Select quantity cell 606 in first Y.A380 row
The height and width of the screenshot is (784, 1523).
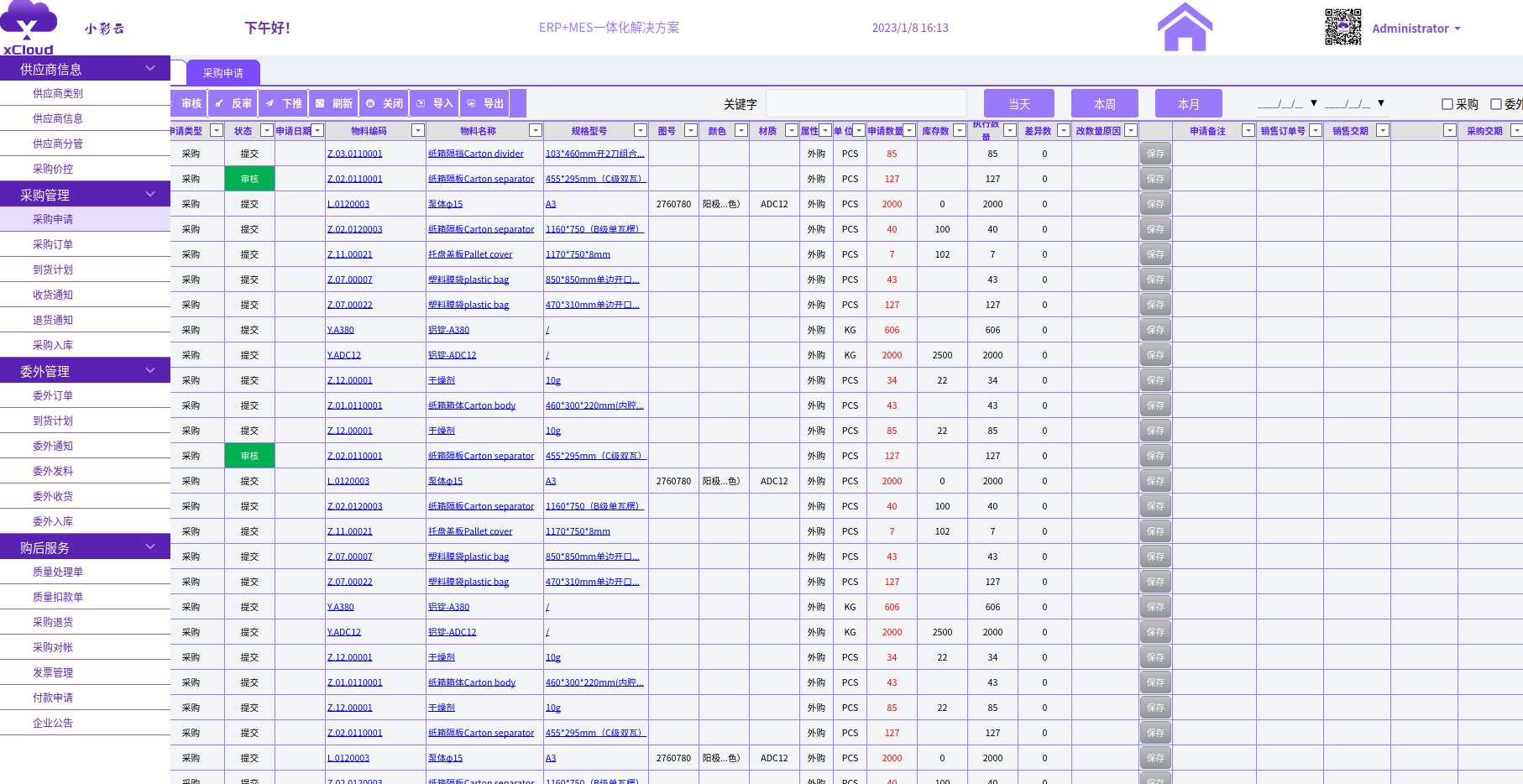coord(892,330)
